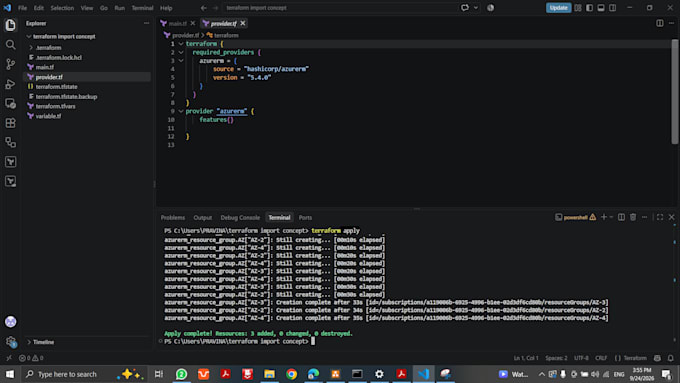Open the File menu
Image resolution: width=680 pixels, height=383 pixels.
(x=22, y=8)
